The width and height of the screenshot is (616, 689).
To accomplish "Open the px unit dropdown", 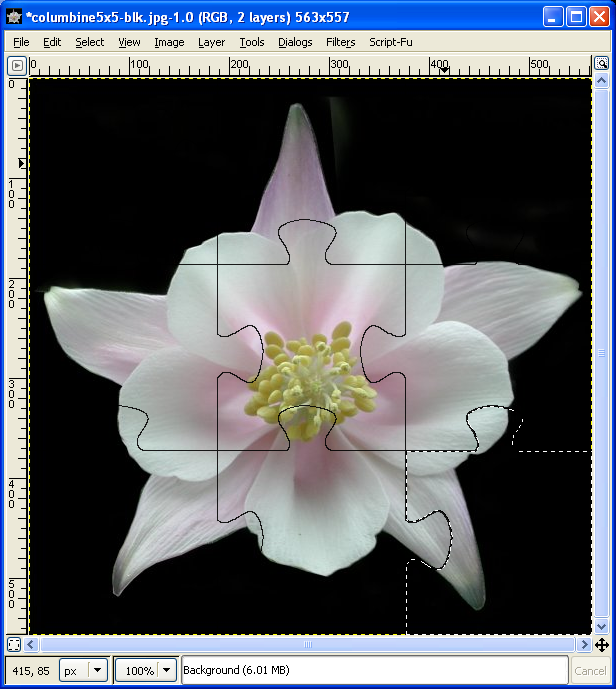I will (83, 671).
